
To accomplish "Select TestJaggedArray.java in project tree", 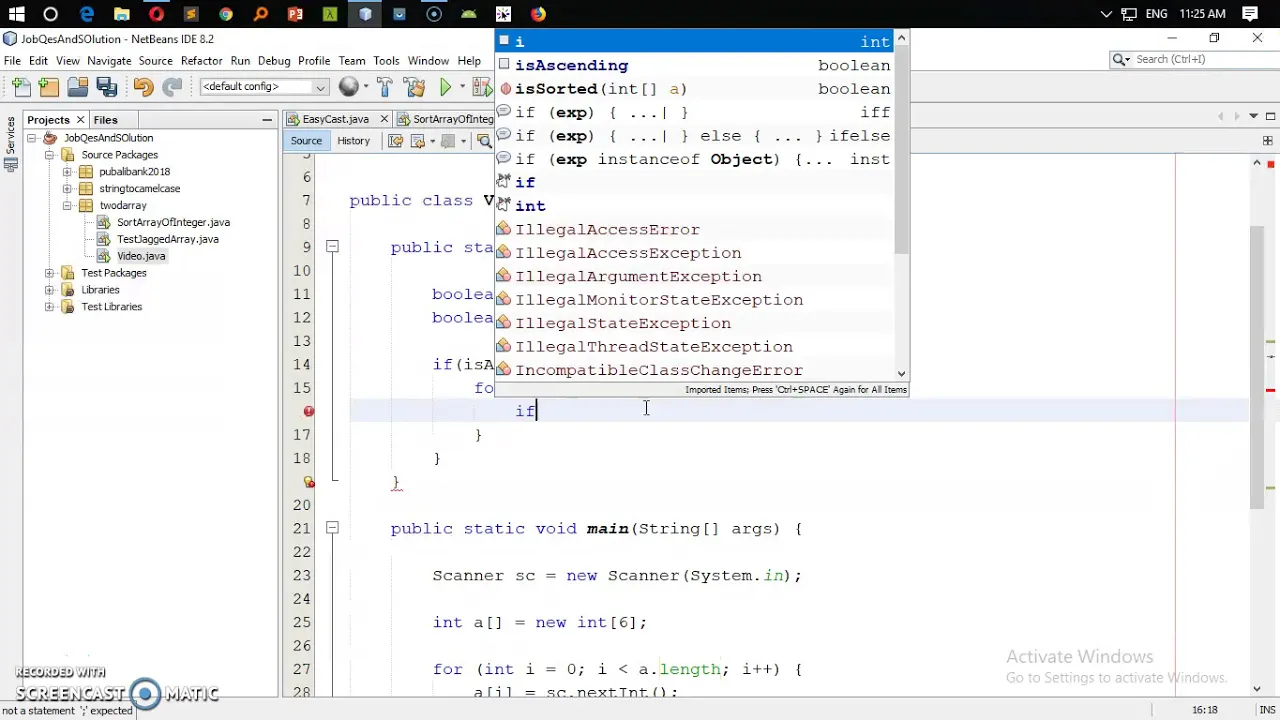I will click(167, 239).
